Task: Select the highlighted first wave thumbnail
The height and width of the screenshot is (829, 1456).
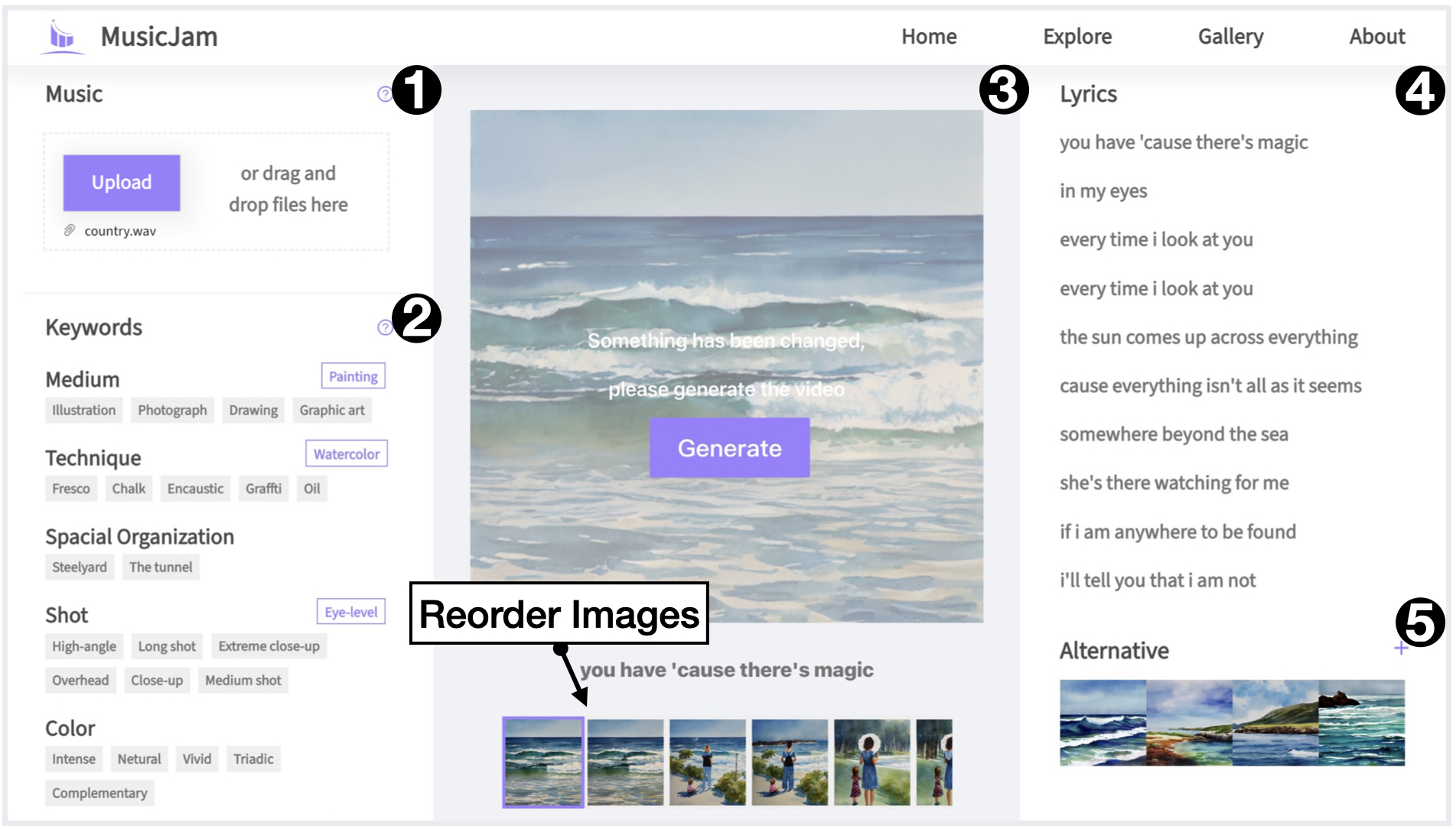Action: (x=543, y=762)
